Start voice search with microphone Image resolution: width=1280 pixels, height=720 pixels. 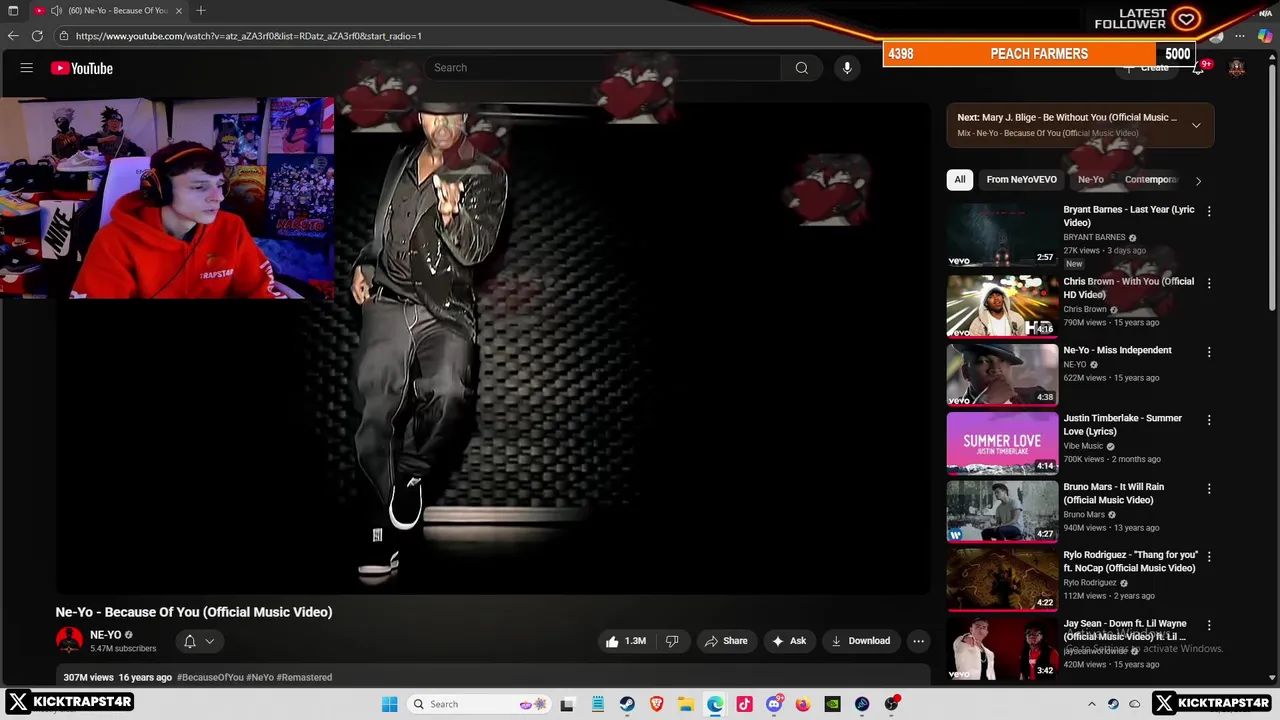(847, 68)
